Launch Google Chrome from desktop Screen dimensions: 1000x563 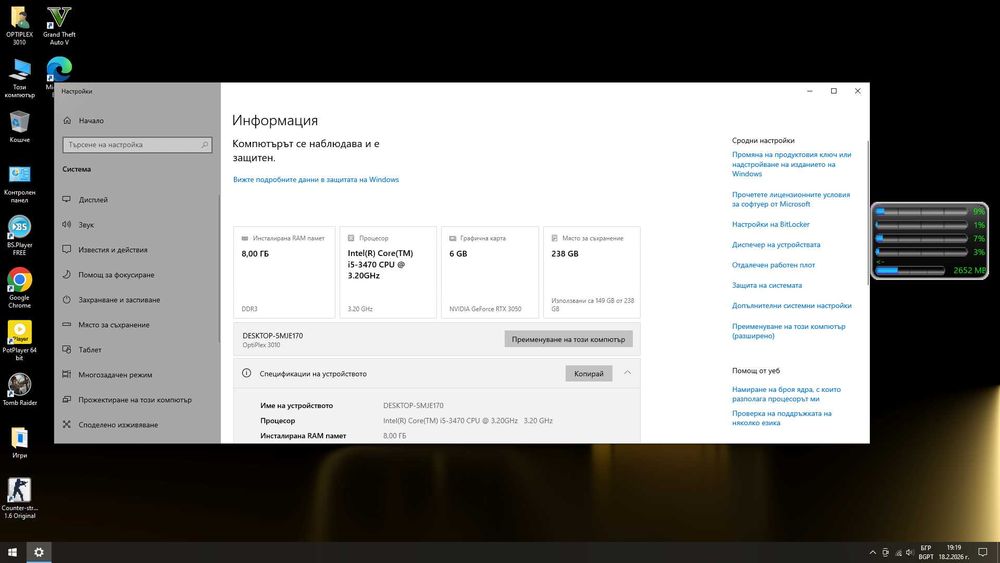(x=20, y=288)
